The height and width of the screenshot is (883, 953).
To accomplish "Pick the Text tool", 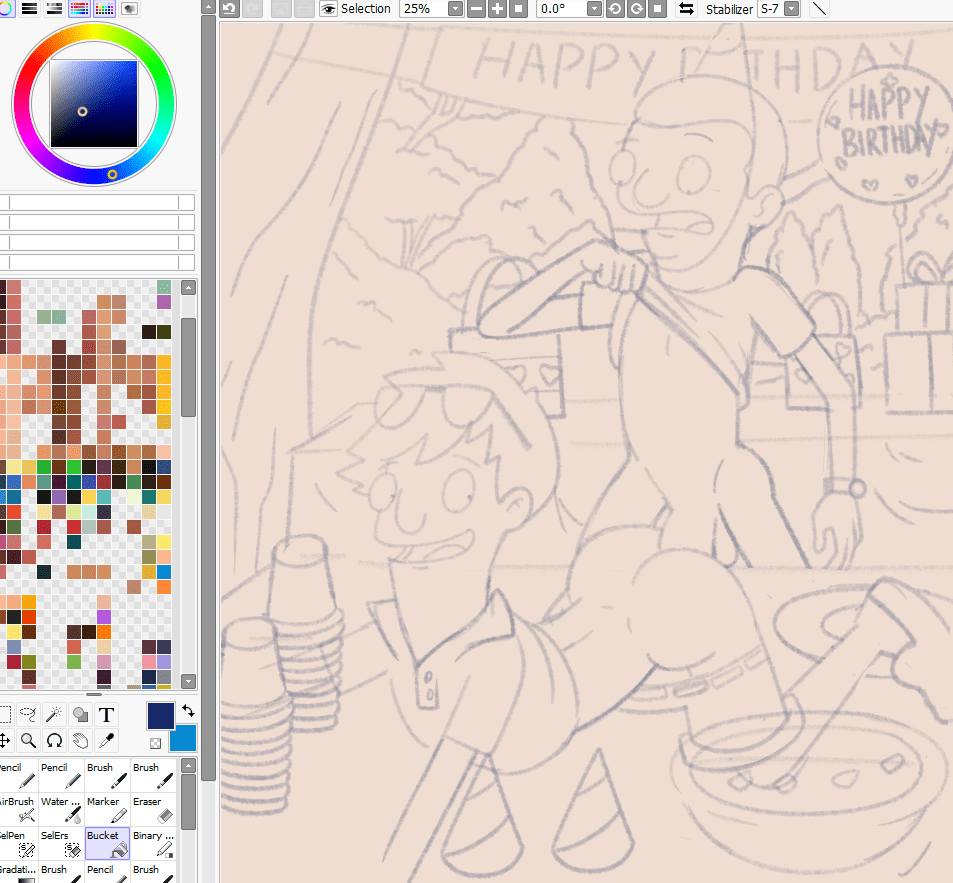I will point(106,715).
